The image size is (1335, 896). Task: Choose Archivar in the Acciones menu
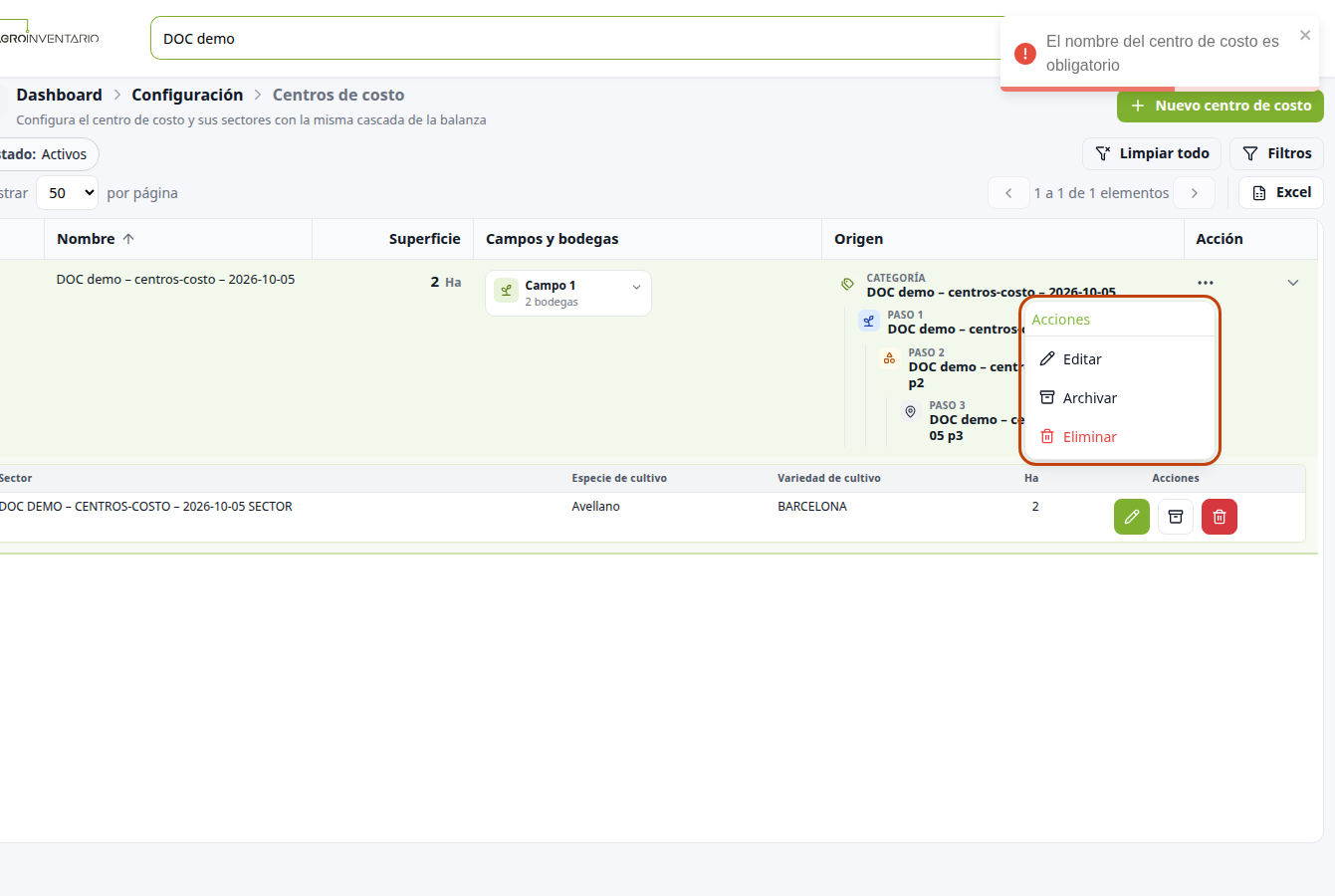point(1120,398)
